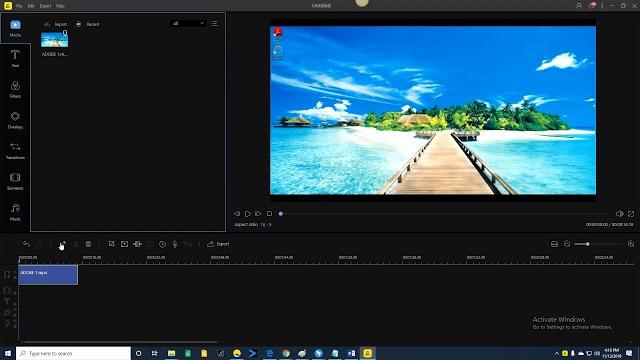Stop preview playback
The image size is (640, 360).
(x=269, y=213)
